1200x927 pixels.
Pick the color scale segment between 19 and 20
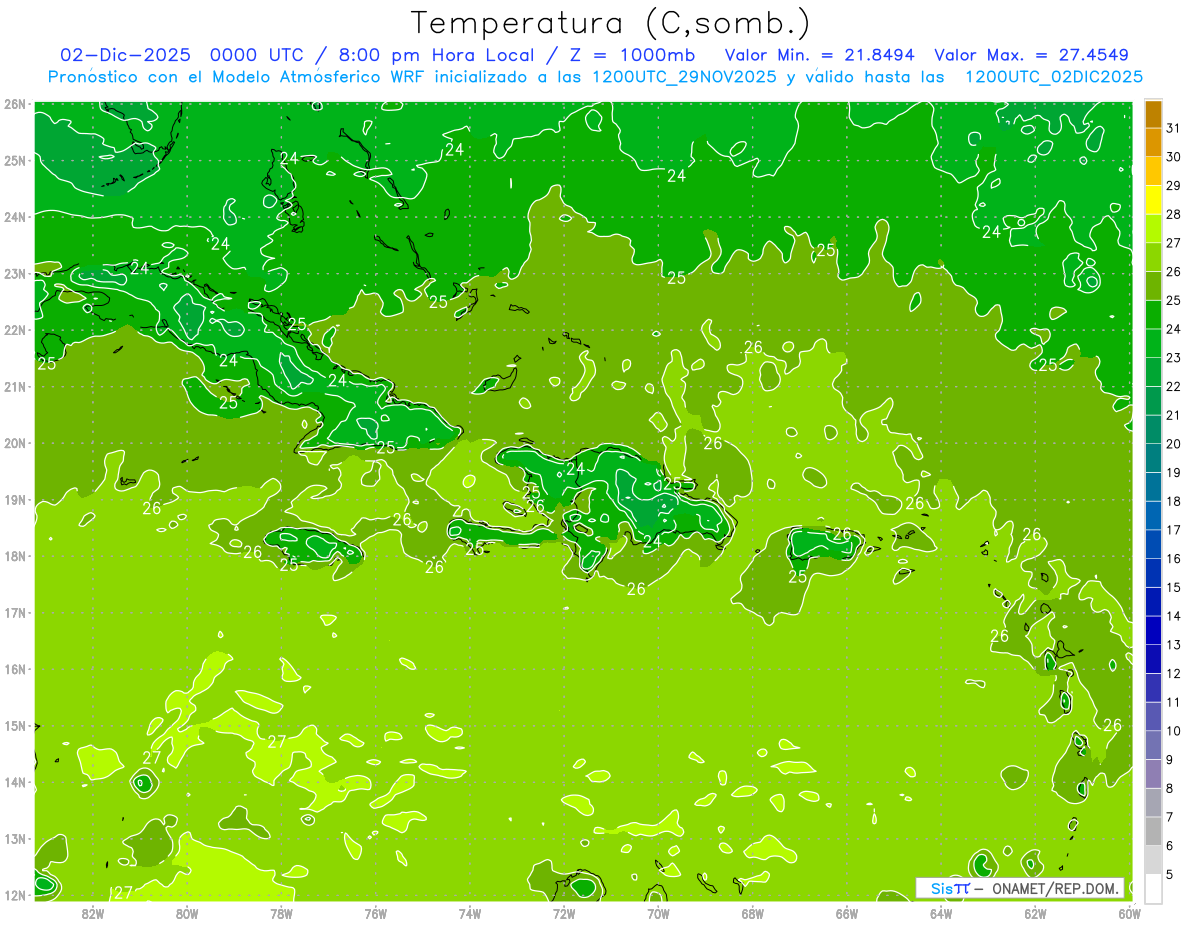1153,458
